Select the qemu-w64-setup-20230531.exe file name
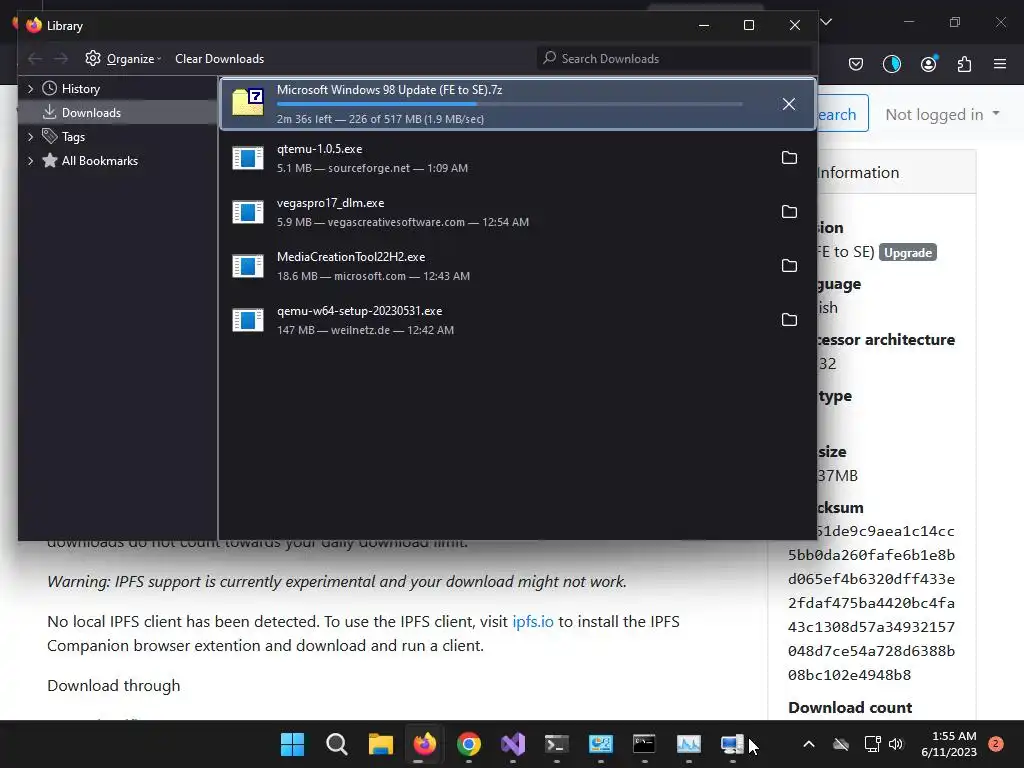Screen dimensions: 1024x768 click(359, 312)
